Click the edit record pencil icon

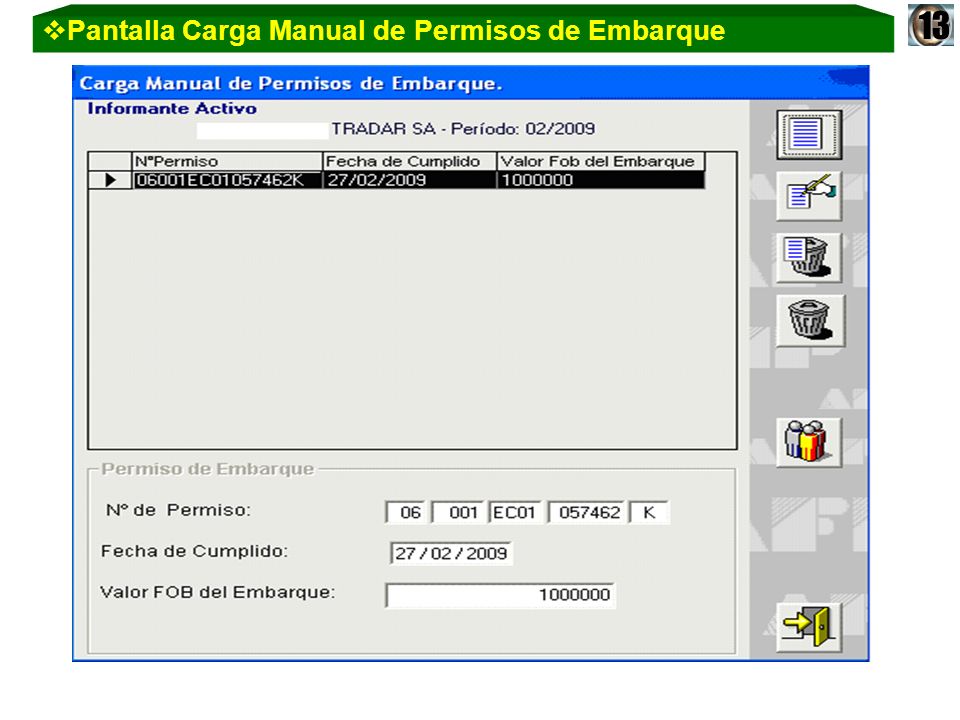[x=809, y=196]
